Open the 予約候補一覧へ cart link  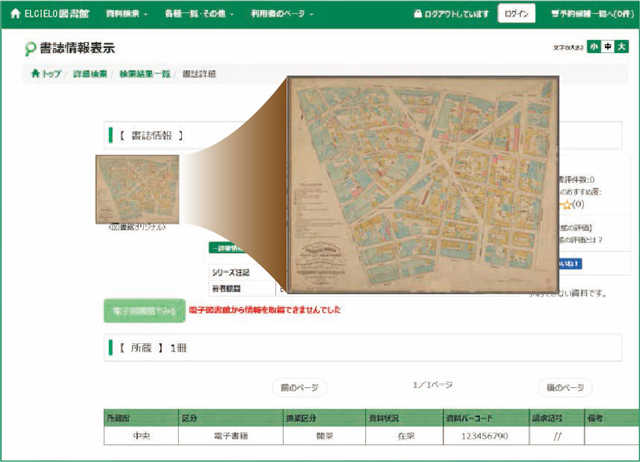592,13
